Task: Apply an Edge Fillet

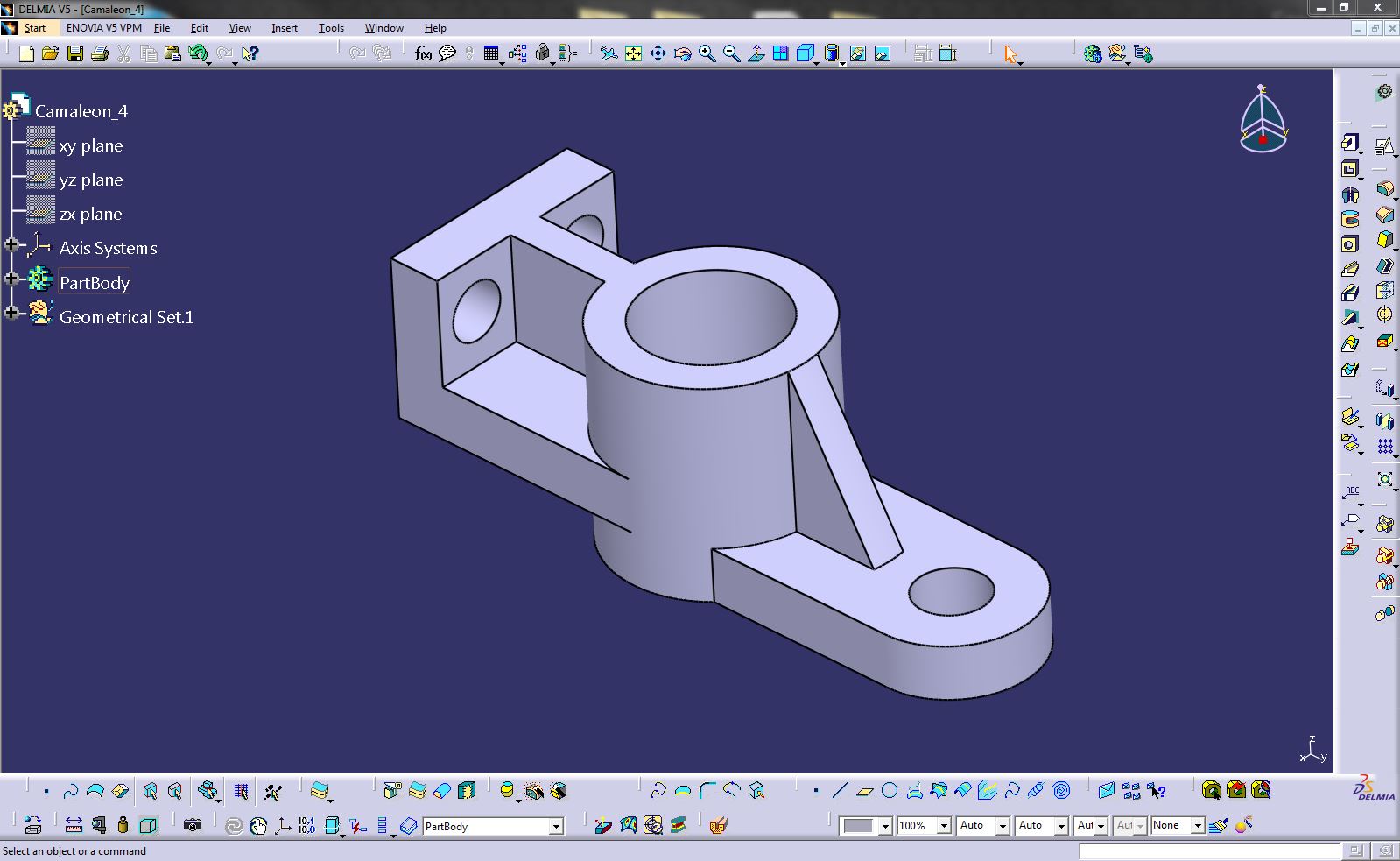Action: [1384, 189]
